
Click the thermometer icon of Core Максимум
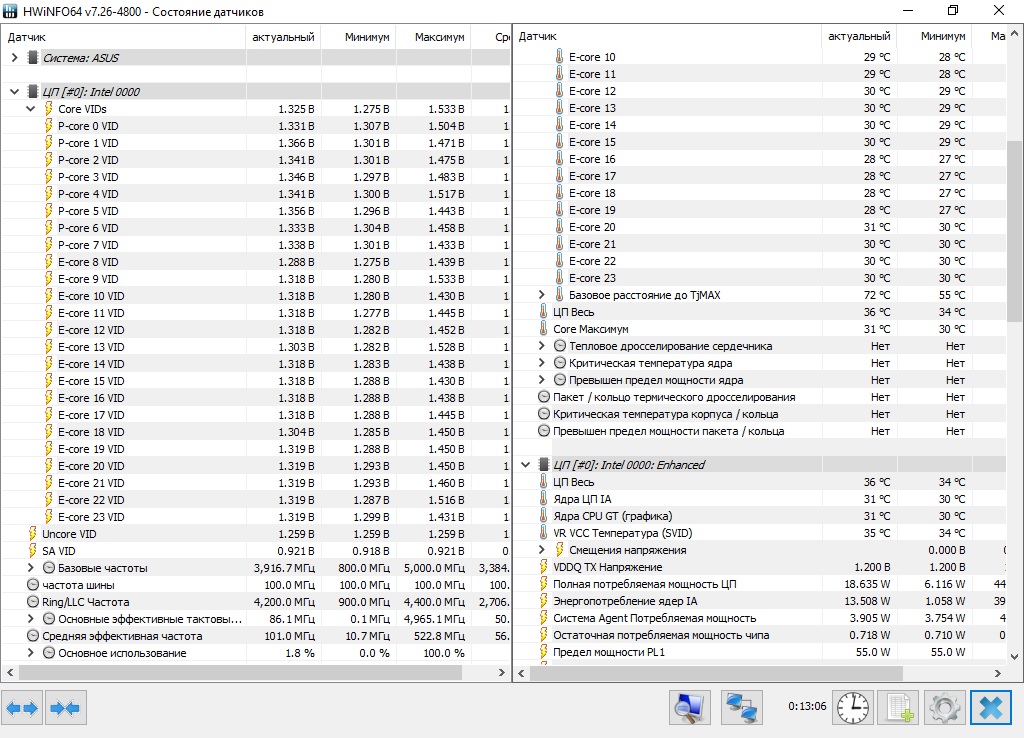pos(543,329)
